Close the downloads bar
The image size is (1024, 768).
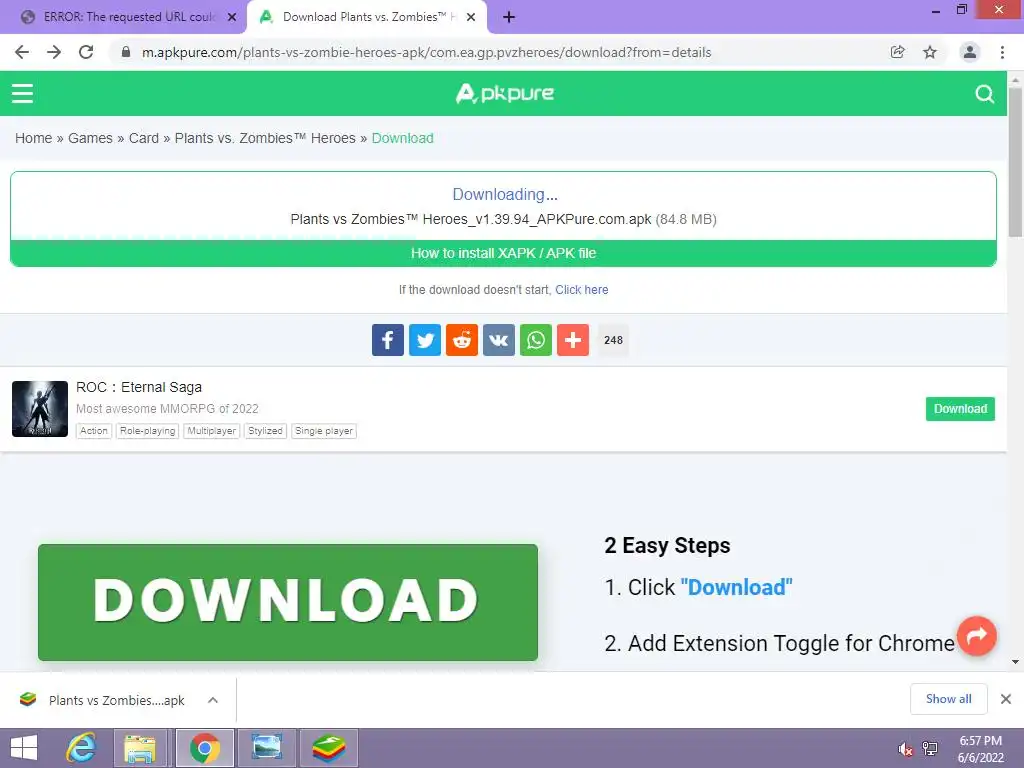(x=1006, y=699)
